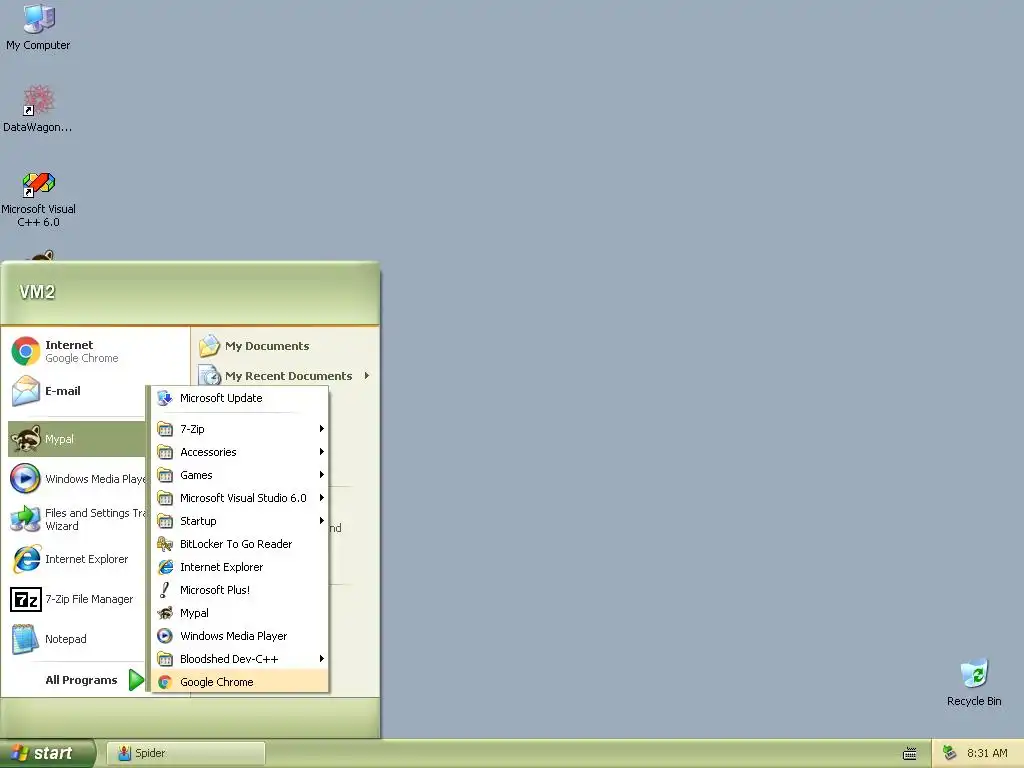This screenshot has width=1024, height=768.
Task: Open the pinned E-mail envelope icon
Action: [x=26, y=391]
